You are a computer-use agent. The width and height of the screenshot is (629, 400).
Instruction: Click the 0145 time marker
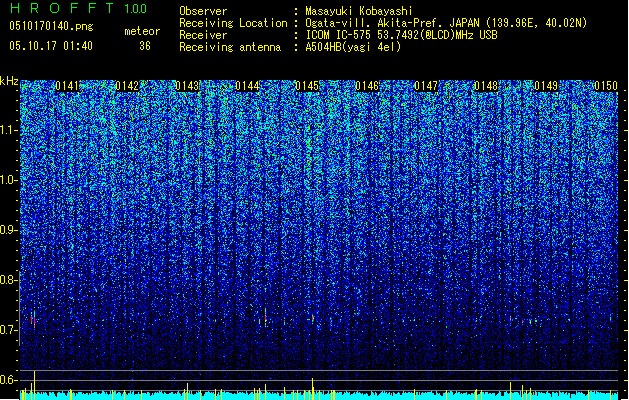point(307,86)
